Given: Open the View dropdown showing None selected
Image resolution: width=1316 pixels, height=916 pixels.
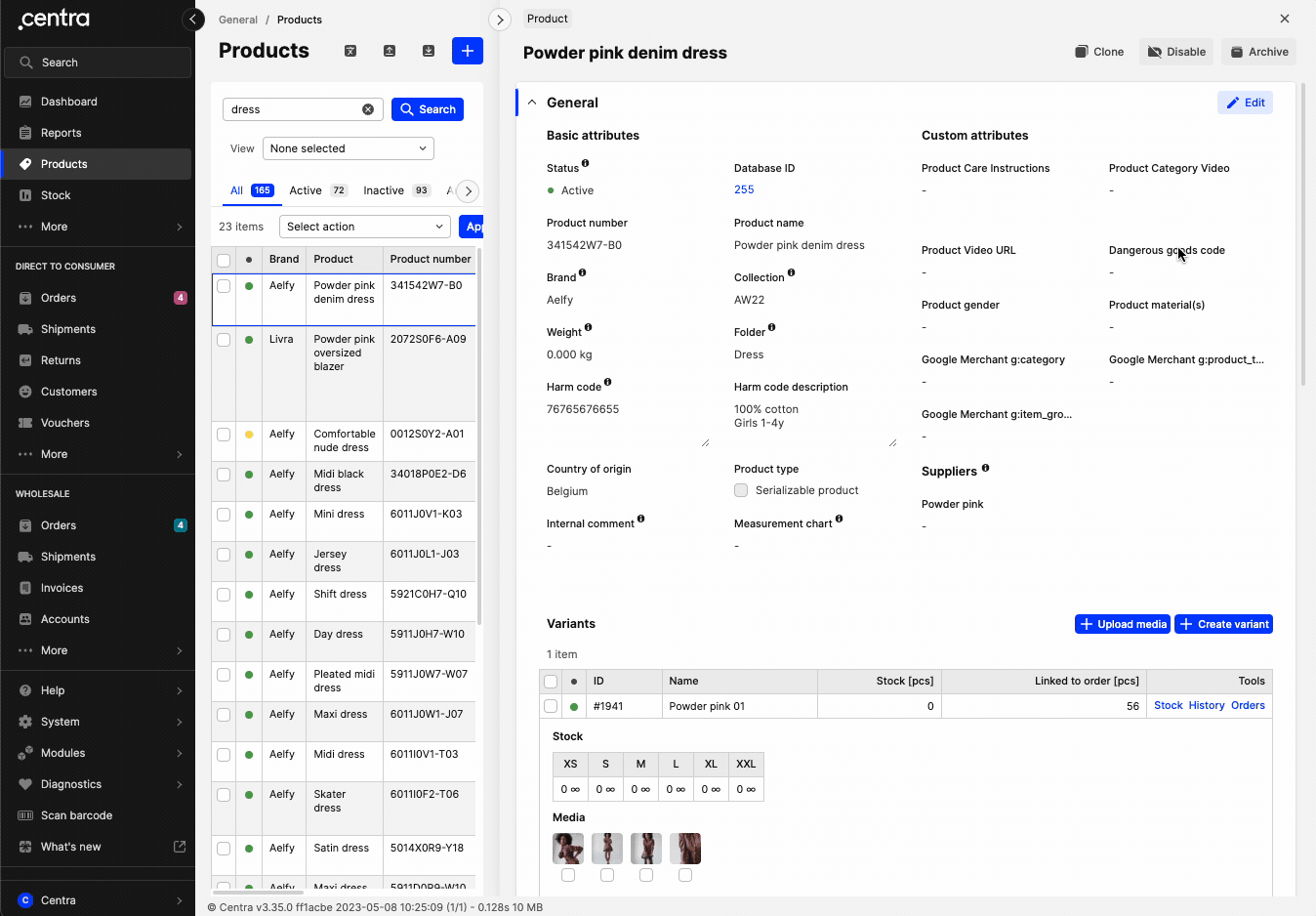Looking at the screenshot, I should click(x=348, y=148).
